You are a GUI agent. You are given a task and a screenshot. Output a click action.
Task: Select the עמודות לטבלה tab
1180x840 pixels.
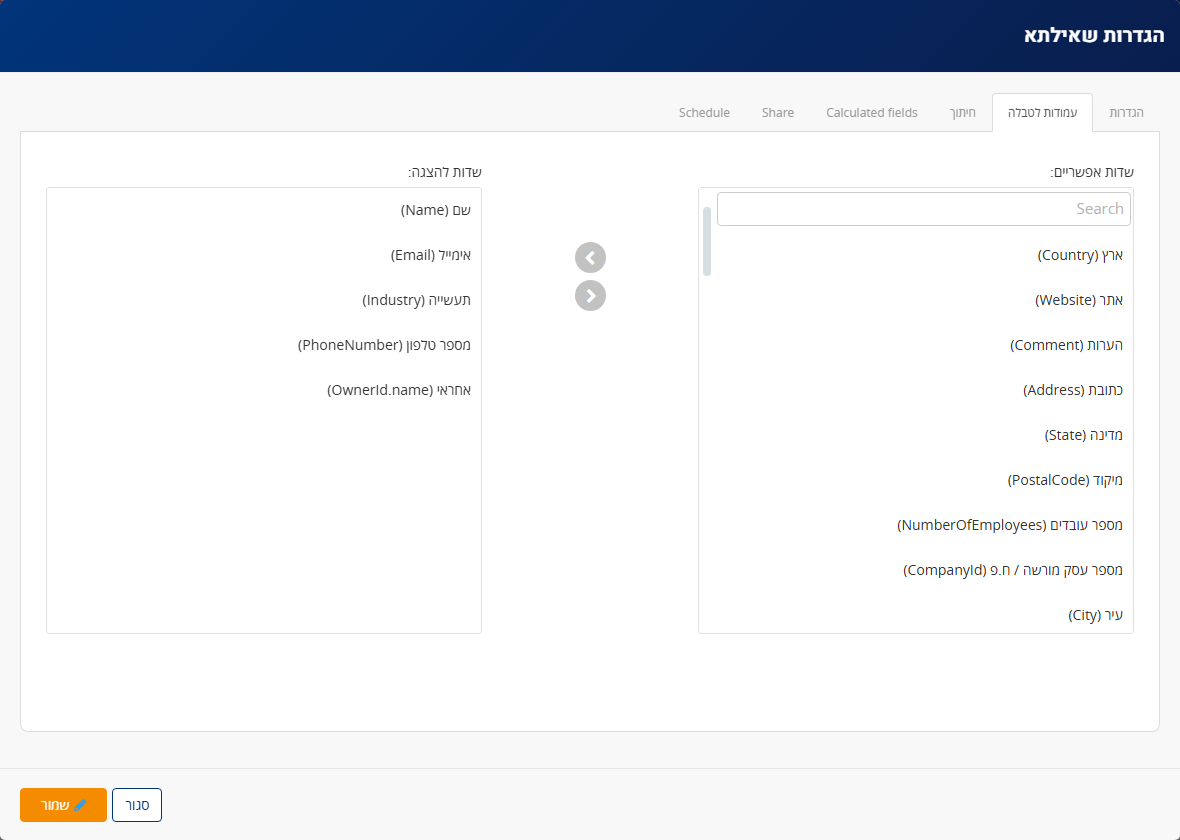coord(1042,113)
